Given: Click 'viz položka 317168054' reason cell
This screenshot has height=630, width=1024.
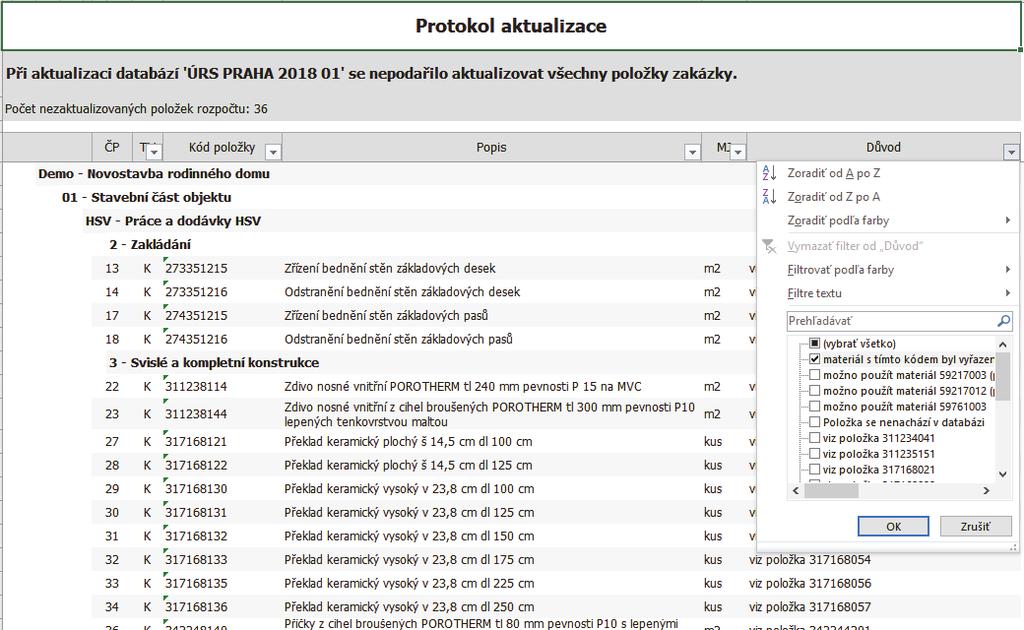Looking at the screenshot, I should coord(810,559).
